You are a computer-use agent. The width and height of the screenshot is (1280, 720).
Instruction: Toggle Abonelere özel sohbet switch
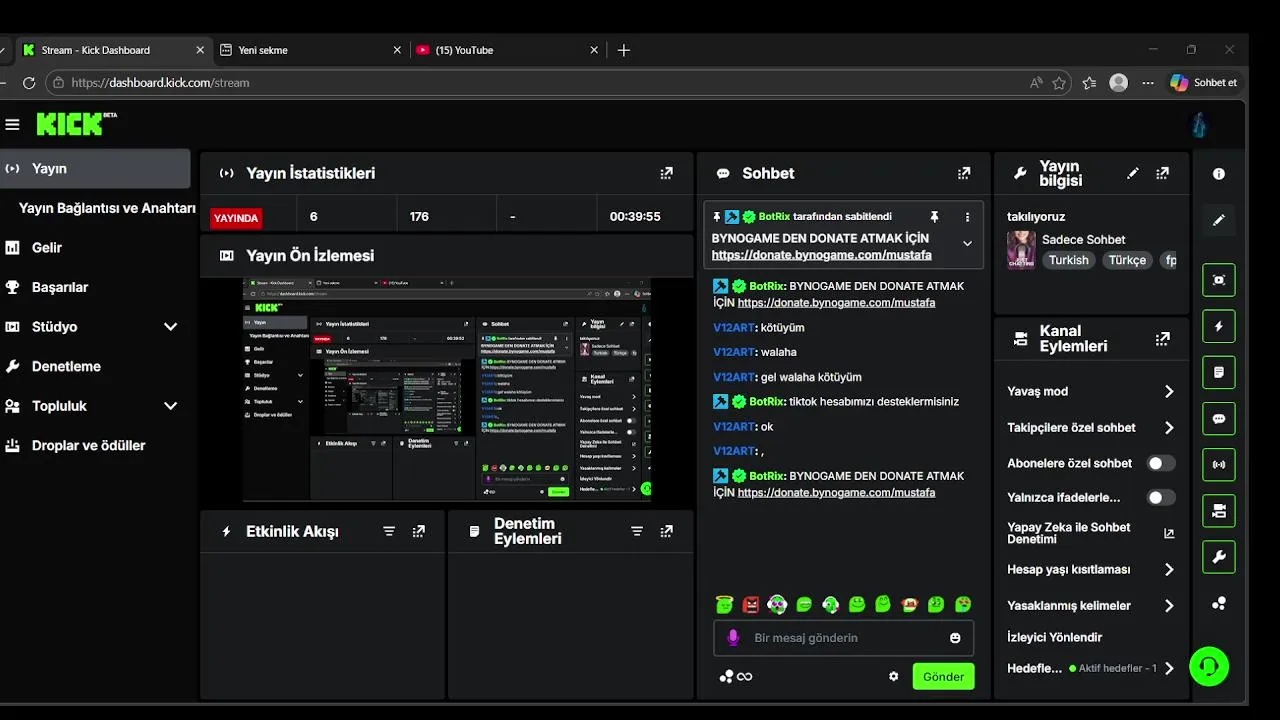pyautogui.click(x=1160, y=463)
